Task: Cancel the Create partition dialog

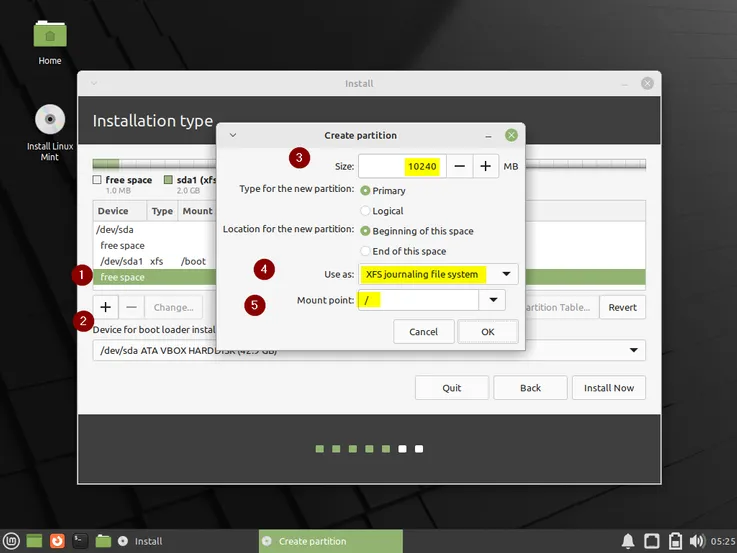Action: [x=423, y=332]
